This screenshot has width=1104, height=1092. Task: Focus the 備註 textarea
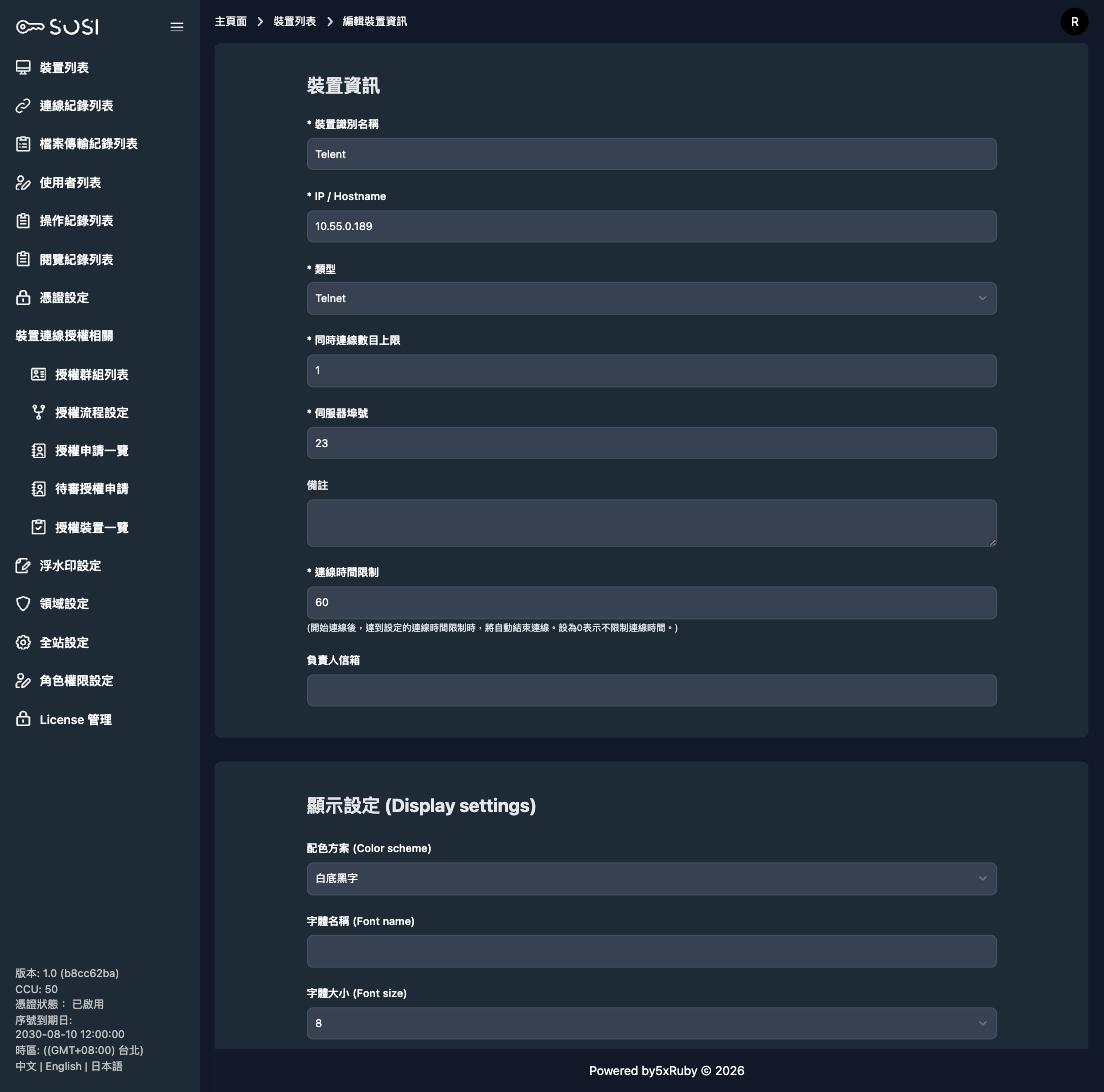tap(651, 523)
